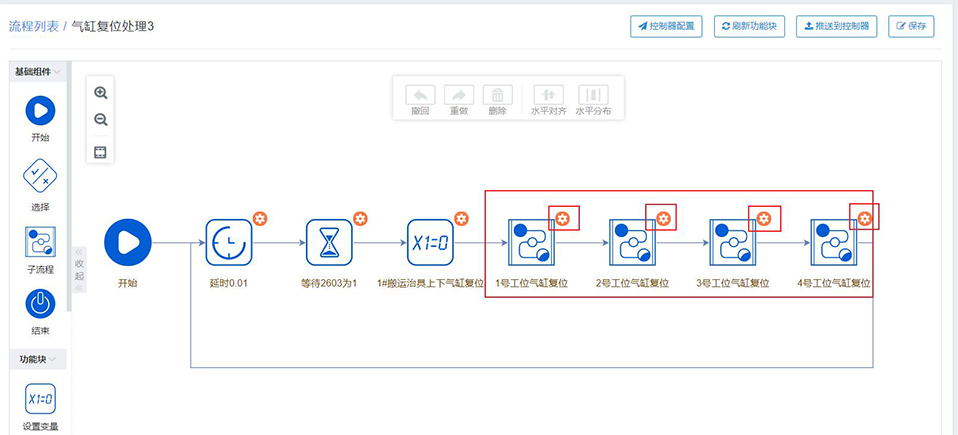Select the 1号工位气缸复位 subflow node
The width and height of the screenshot is (958, 435).
531,243
